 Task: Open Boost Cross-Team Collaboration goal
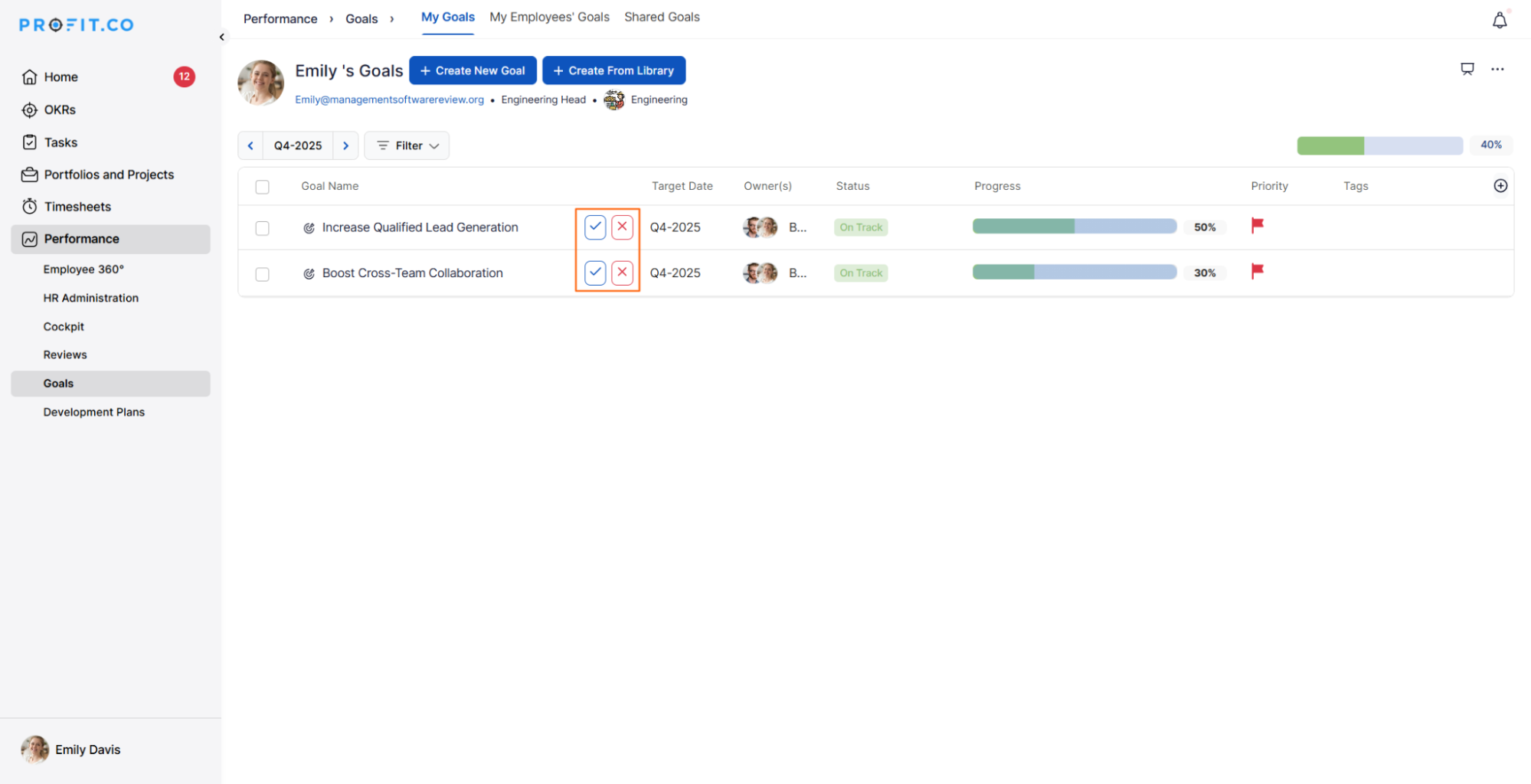pyautogui.click(x=412, y=273)
